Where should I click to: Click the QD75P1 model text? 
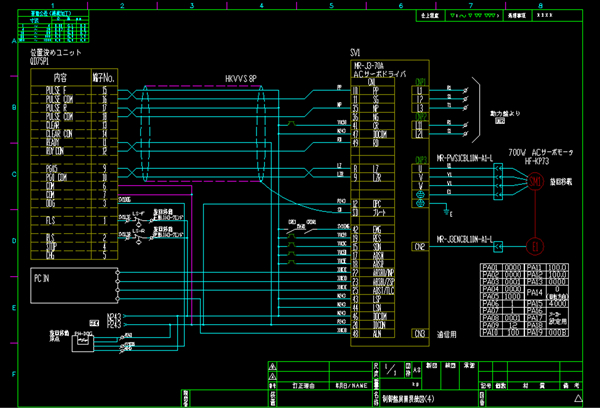[x=39, y=61]
